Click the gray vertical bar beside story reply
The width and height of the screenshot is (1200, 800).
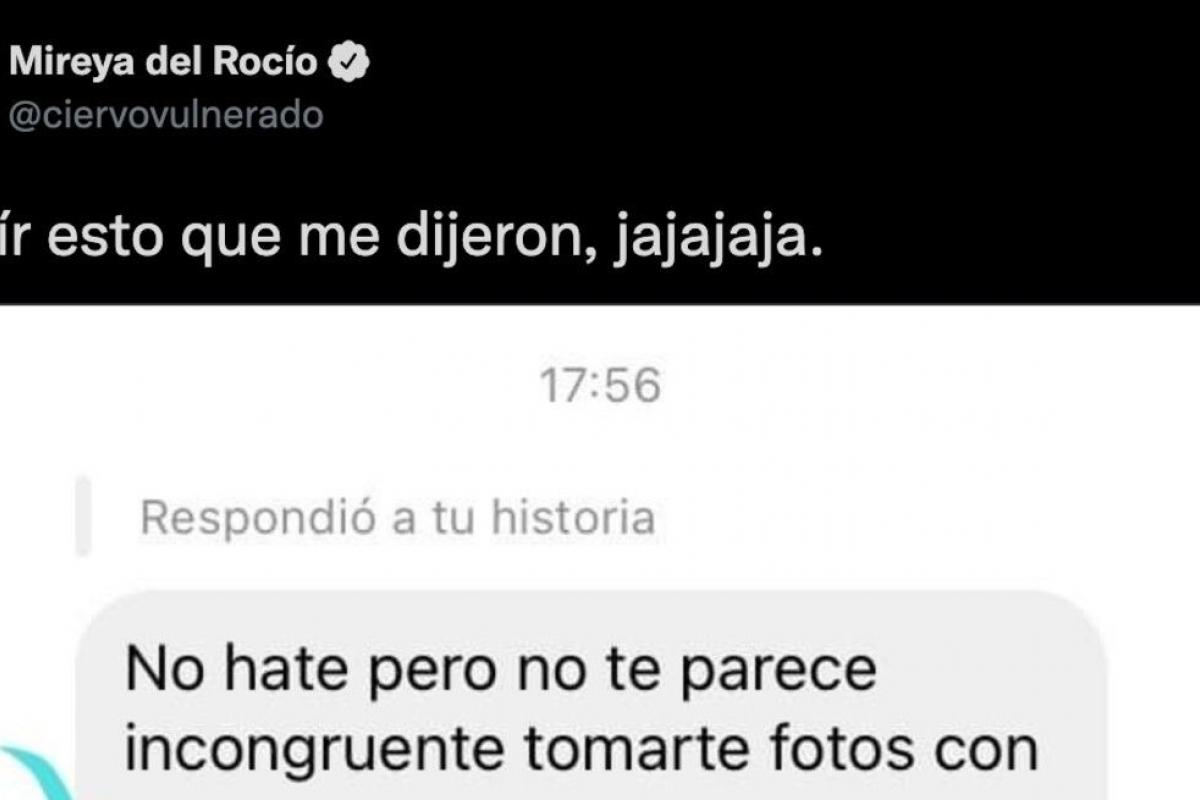coord(84,516)
